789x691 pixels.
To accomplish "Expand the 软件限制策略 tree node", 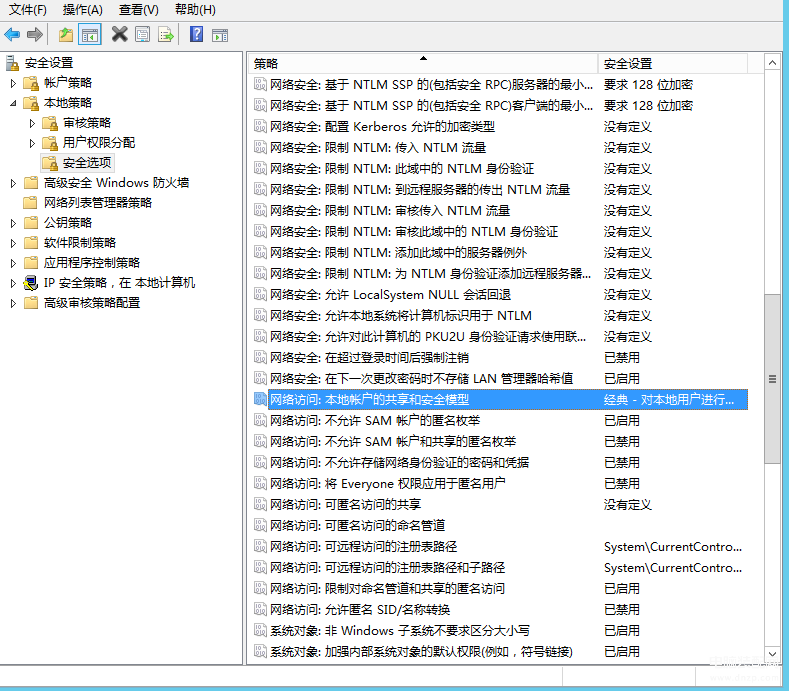I will coord(13,243).
